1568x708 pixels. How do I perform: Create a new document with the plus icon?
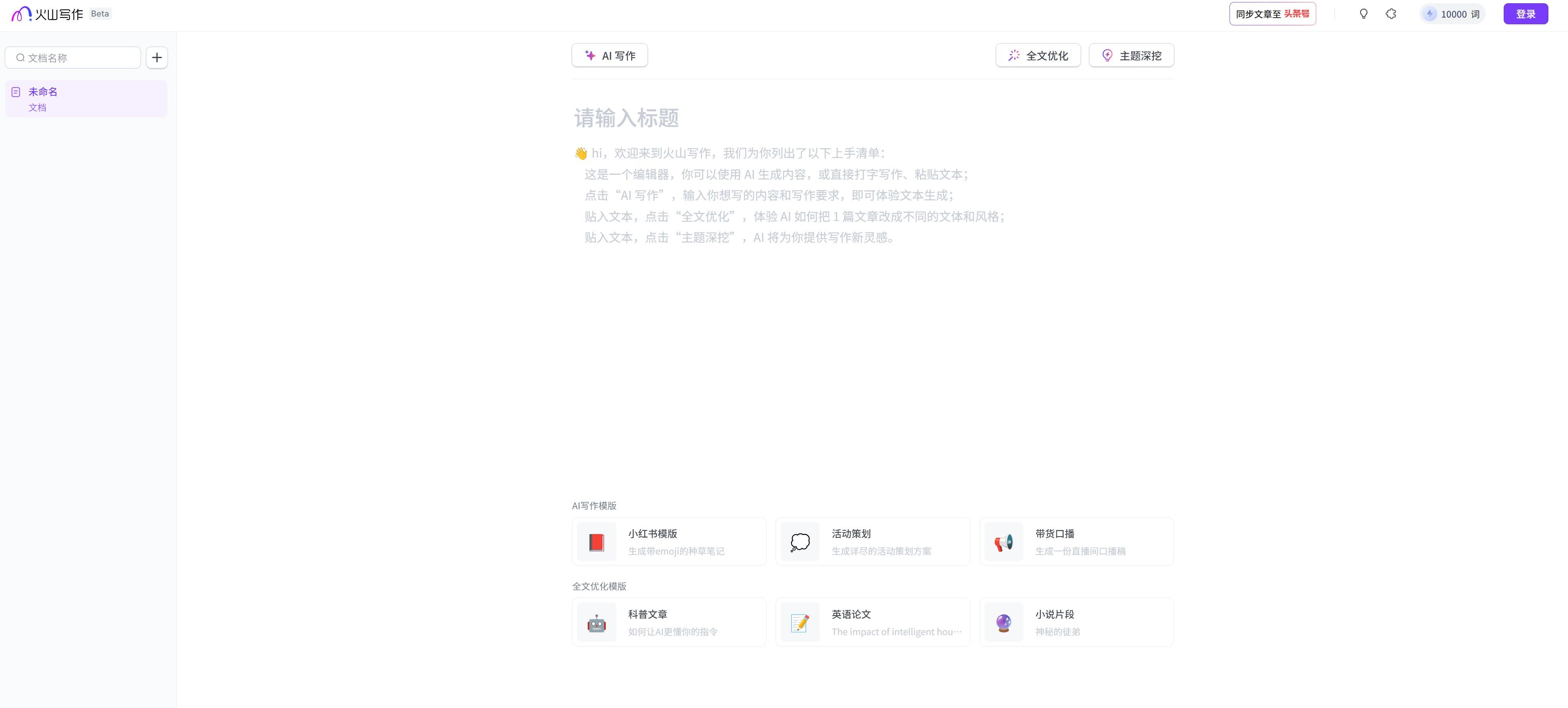pyautogui.click(x=157, y=57)
